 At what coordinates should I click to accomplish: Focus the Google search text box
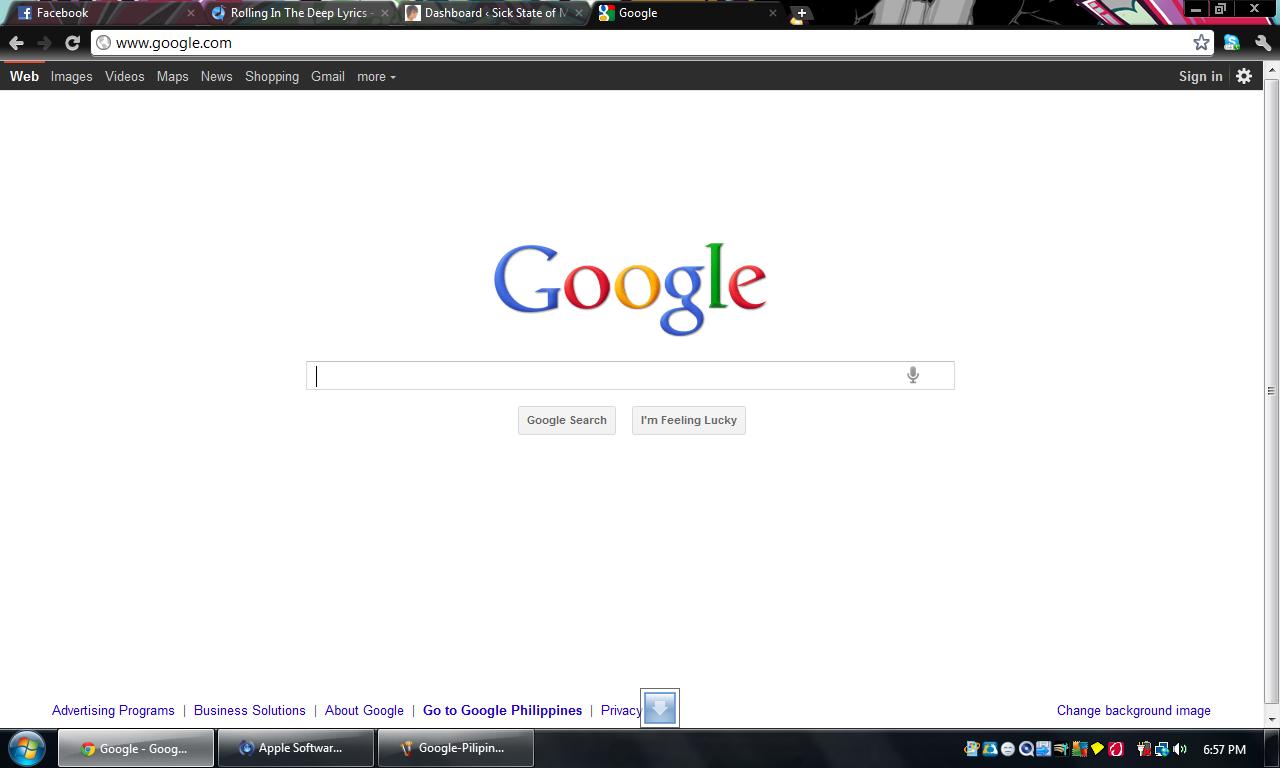pyautogui.click(x=600, y=376)
